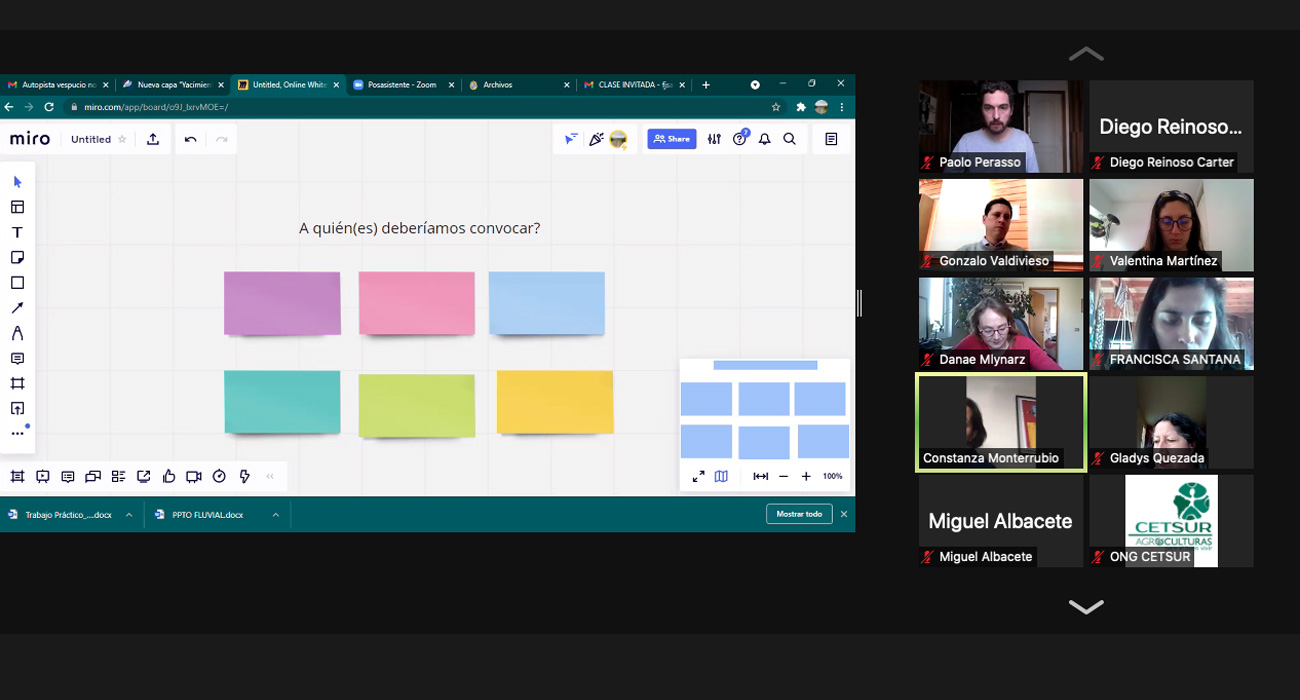Open board settings sliders icon
This screenshot has height=700, width=1300.
(714, 139)
